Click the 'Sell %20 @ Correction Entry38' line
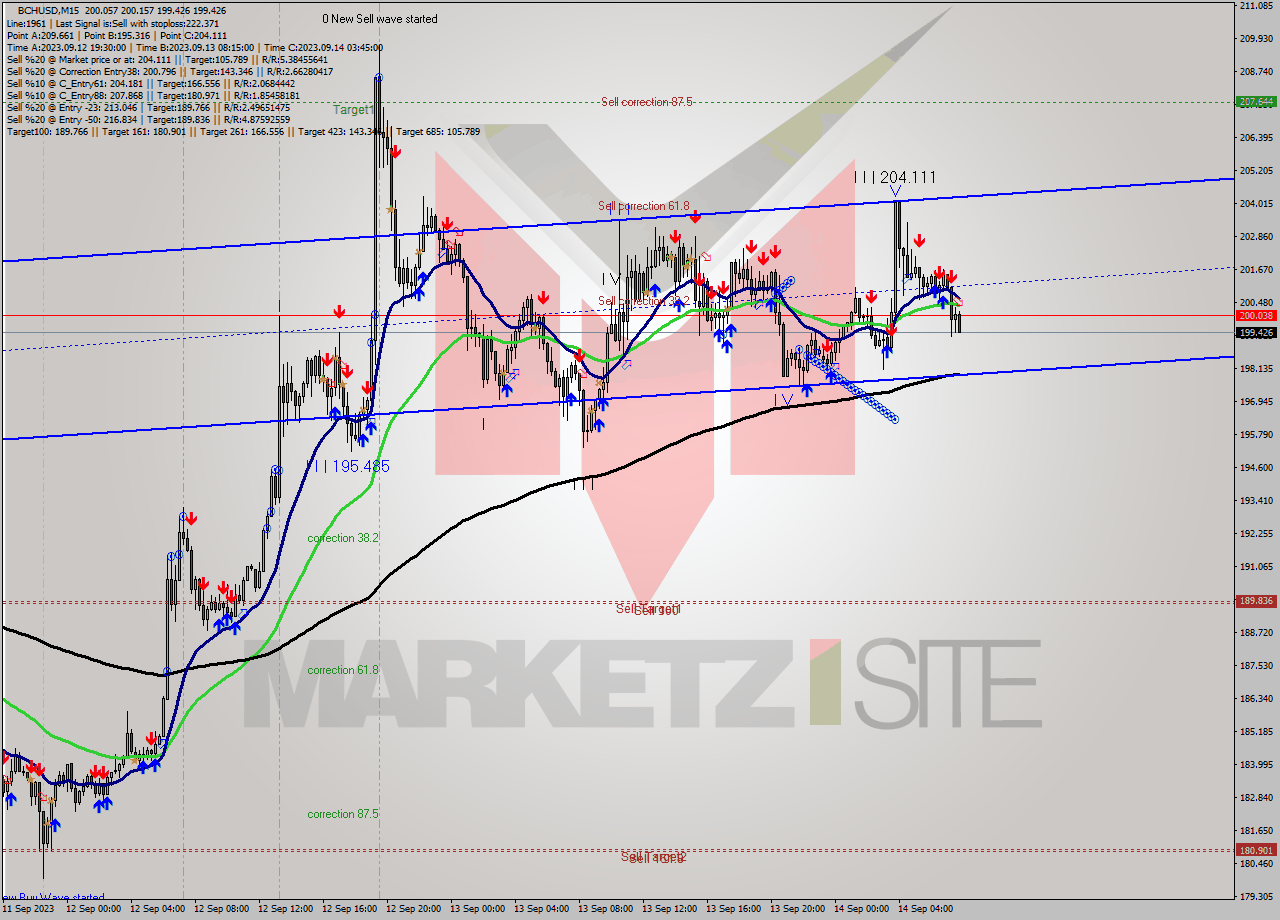The height and width of the screenshot is (920, 1280). pyautogui.click(x=170, y=71)
